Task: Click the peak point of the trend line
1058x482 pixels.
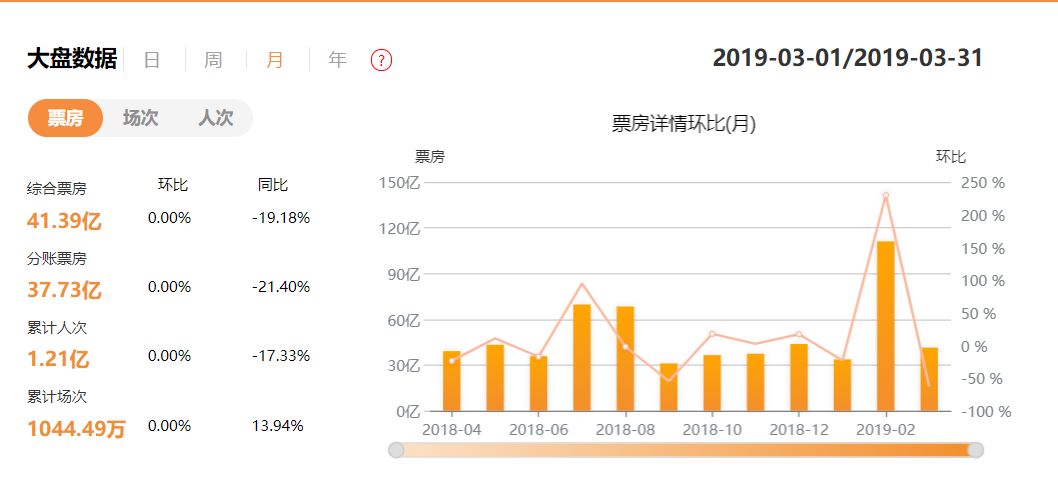Action: pyautogui.click(x=885, y=195)
